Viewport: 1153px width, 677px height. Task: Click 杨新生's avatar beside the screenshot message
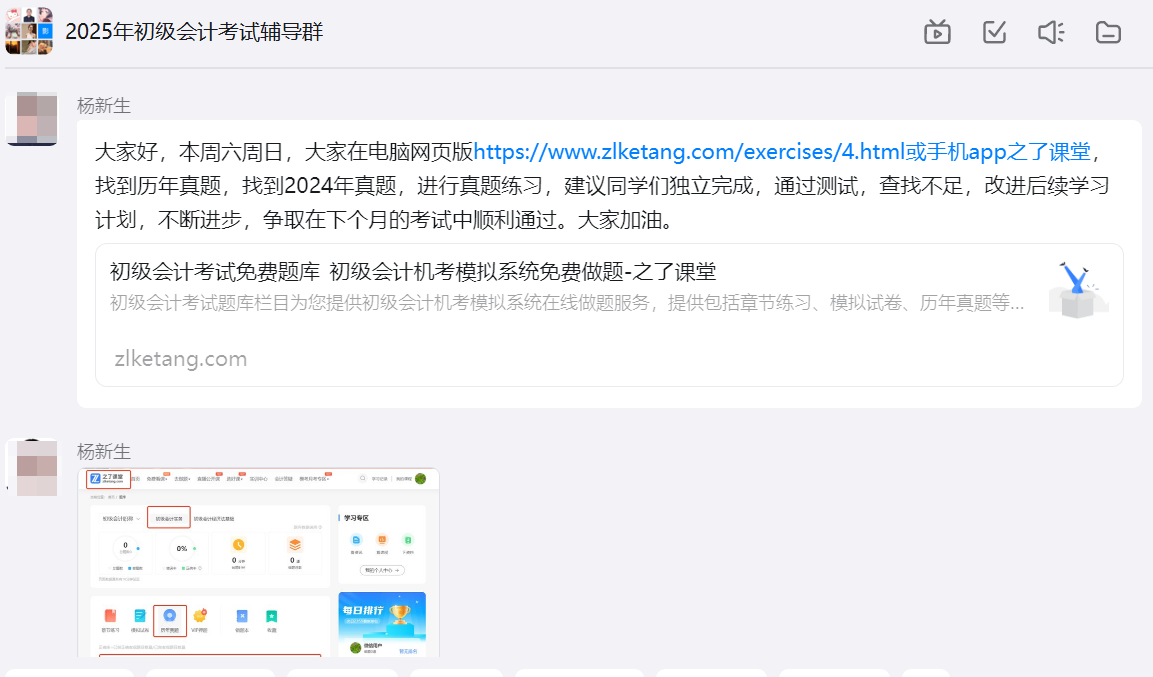[31, 467]
